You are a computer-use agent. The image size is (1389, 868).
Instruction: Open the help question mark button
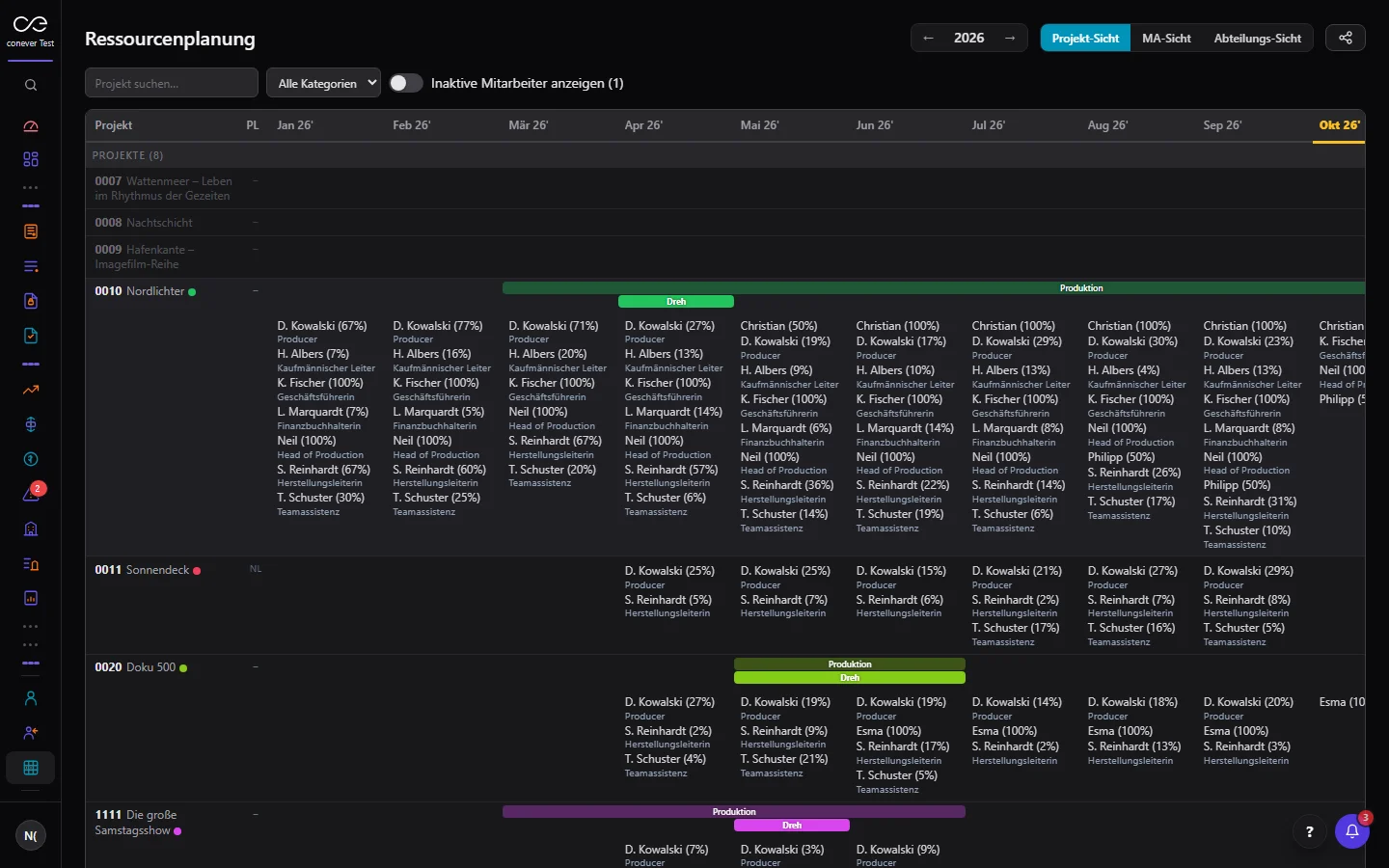click(1309, 831)
